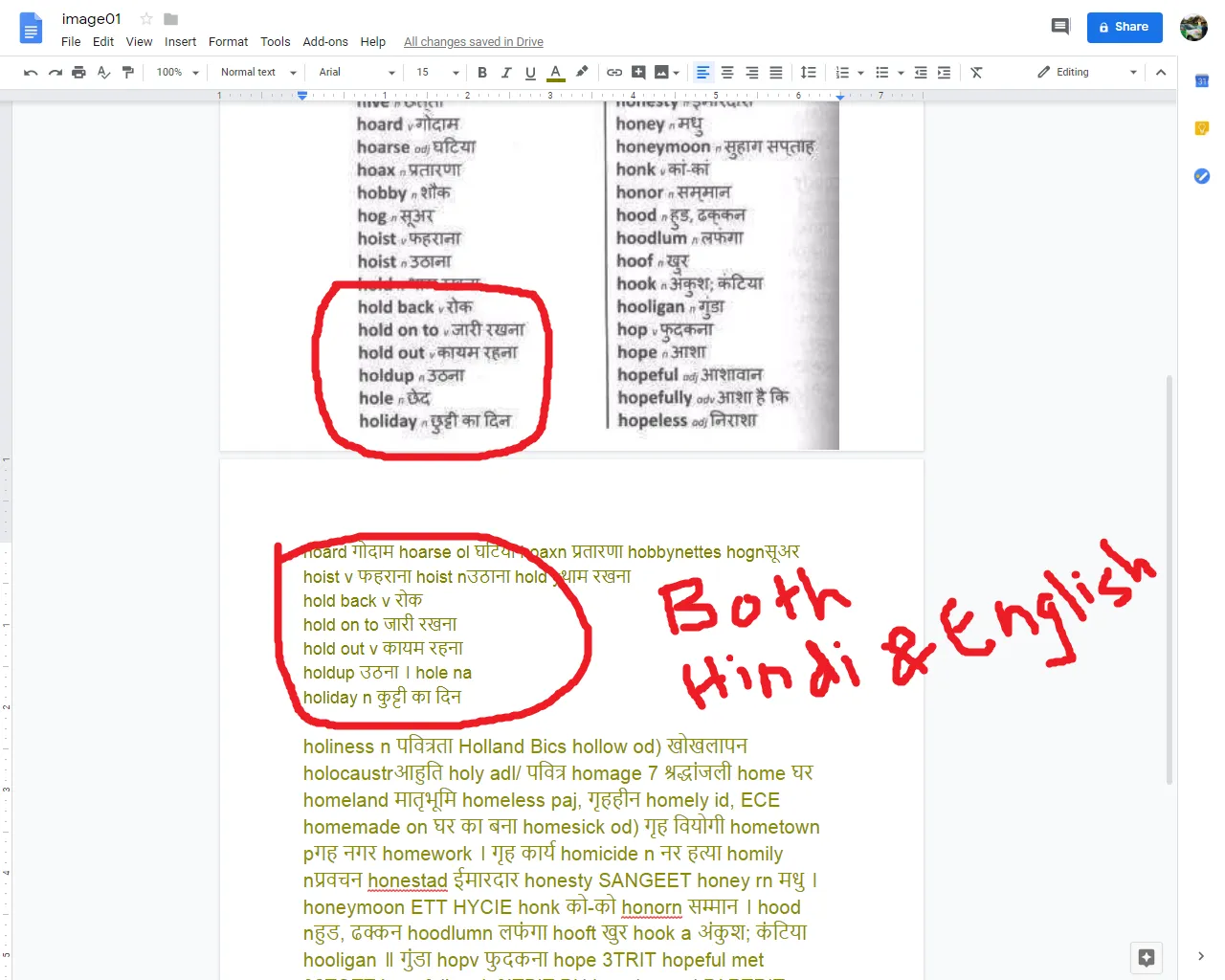Viewport: 1225px width, 980px height.
Task: Open the Help menu
Action: 373,42
